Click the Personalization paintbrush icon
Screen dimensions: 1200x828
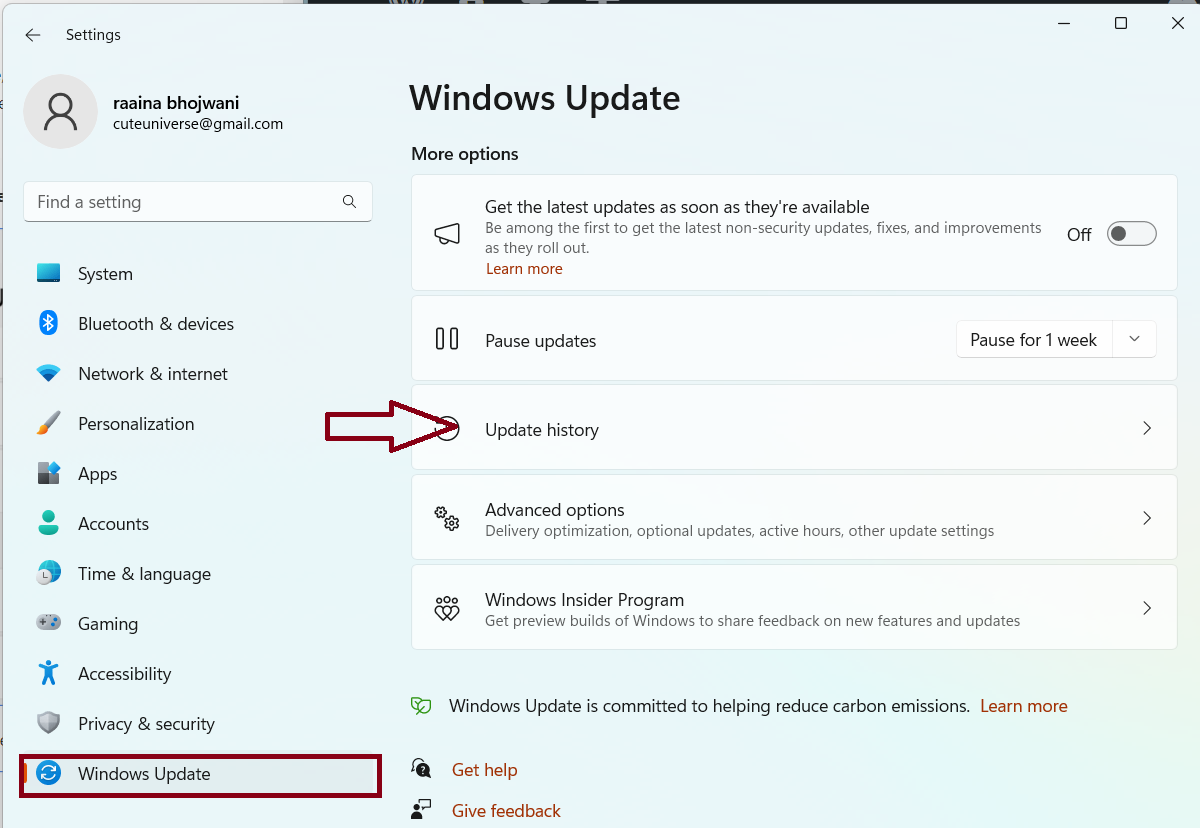coord(49,424)
